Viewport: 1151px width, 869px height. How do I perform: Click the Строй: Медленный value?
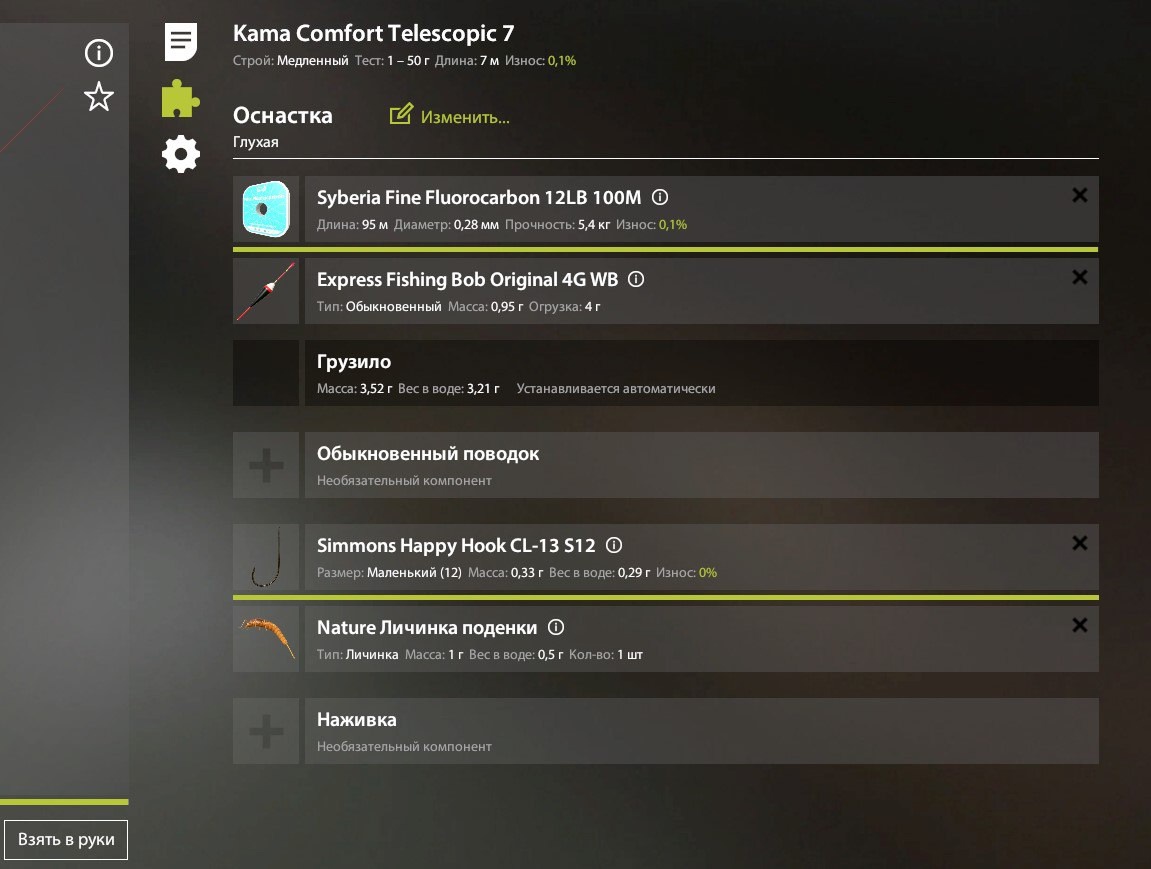pos(291,61)
